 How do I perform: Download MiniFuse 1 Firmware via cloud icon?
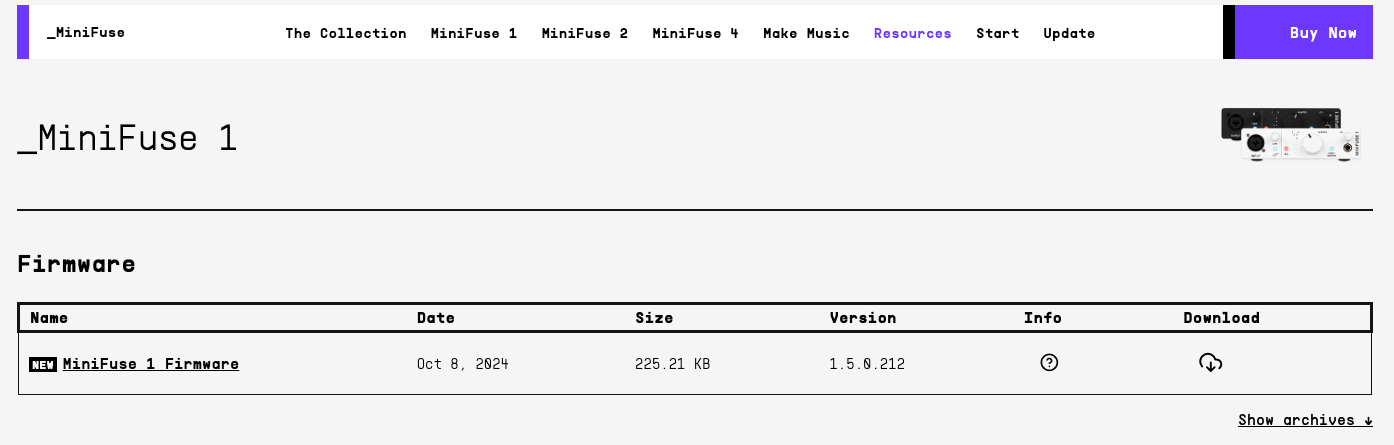[x=1210, y=363]
